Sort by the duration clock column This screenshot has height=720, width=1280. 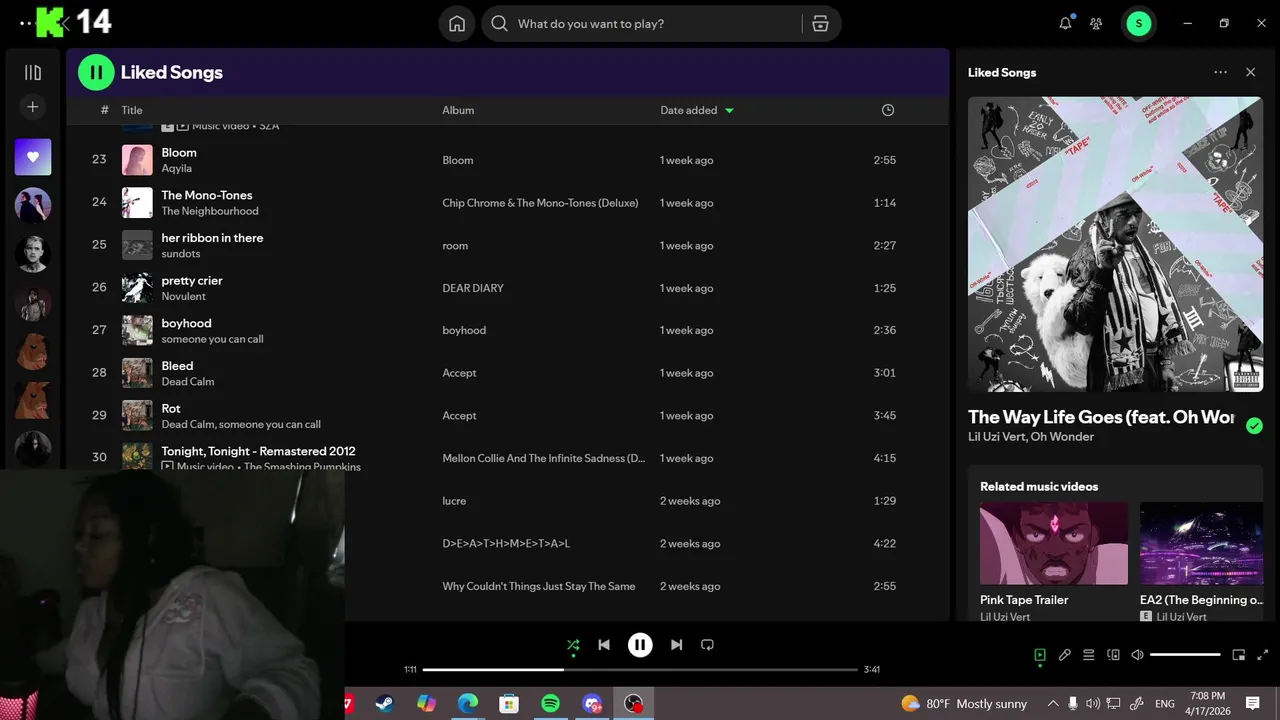888,110
